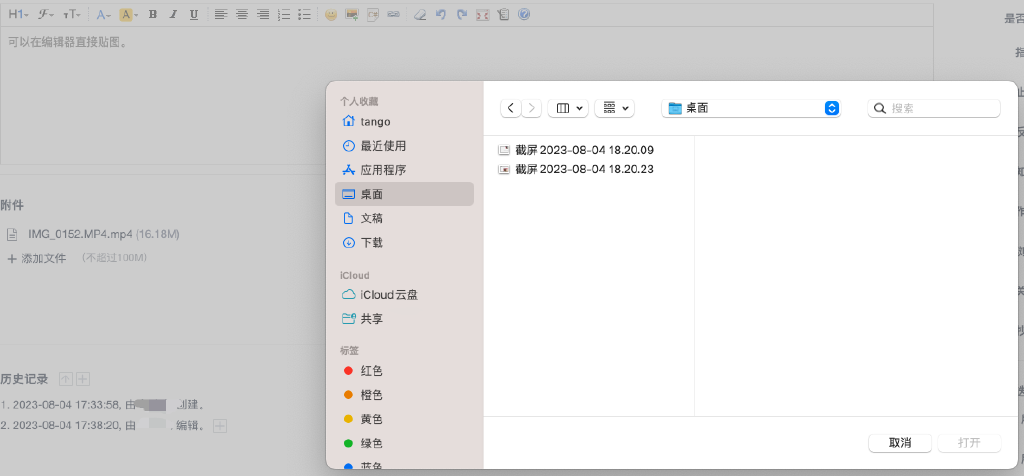Click the insert link icon in editor toolbar
1024x476 pixels.
click(x=393, y=15)
